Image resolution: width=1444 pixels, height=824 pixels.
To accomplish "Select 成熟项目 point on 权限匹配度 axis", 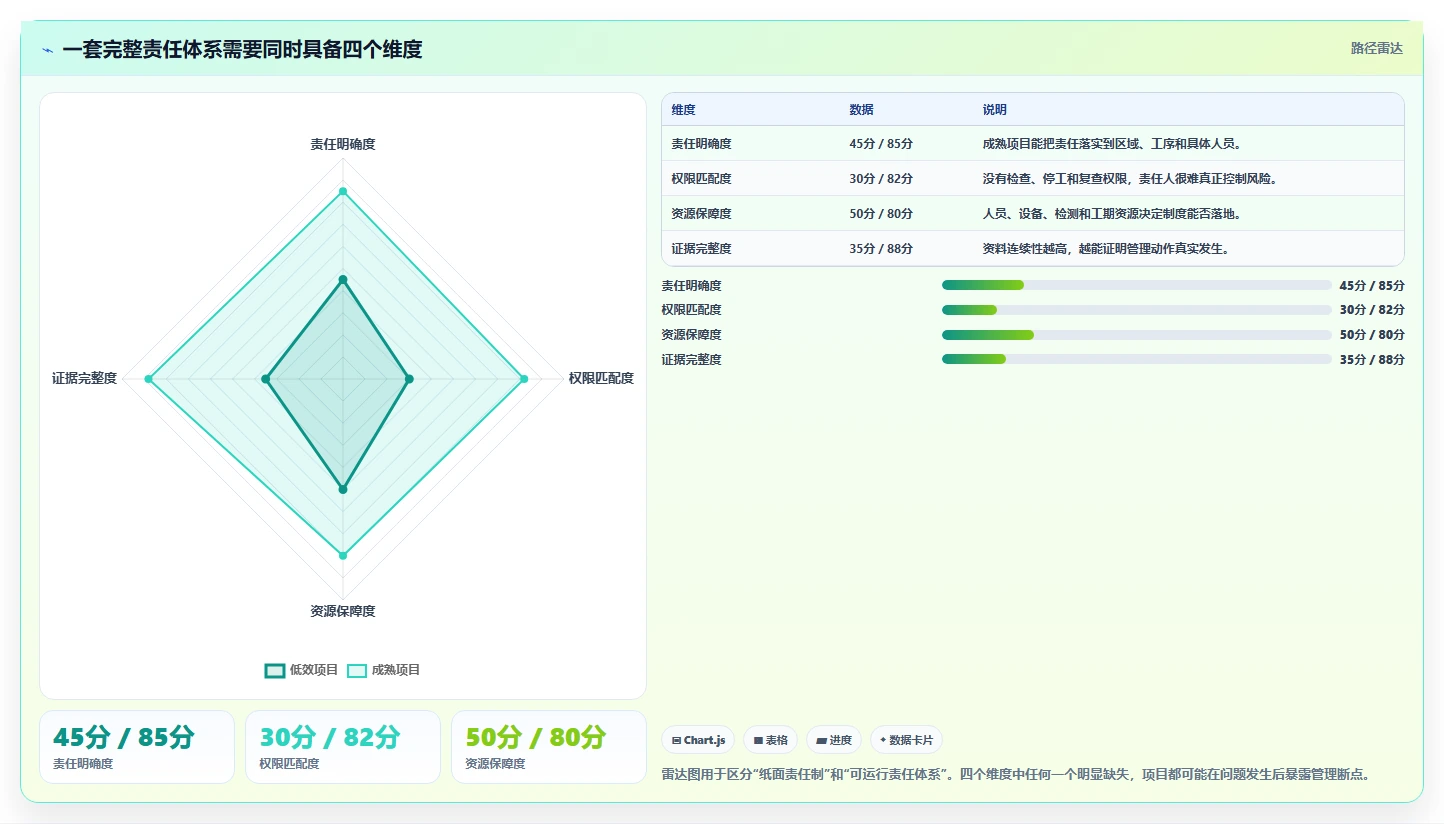I will pyautogui.click(x=523, y=378).
